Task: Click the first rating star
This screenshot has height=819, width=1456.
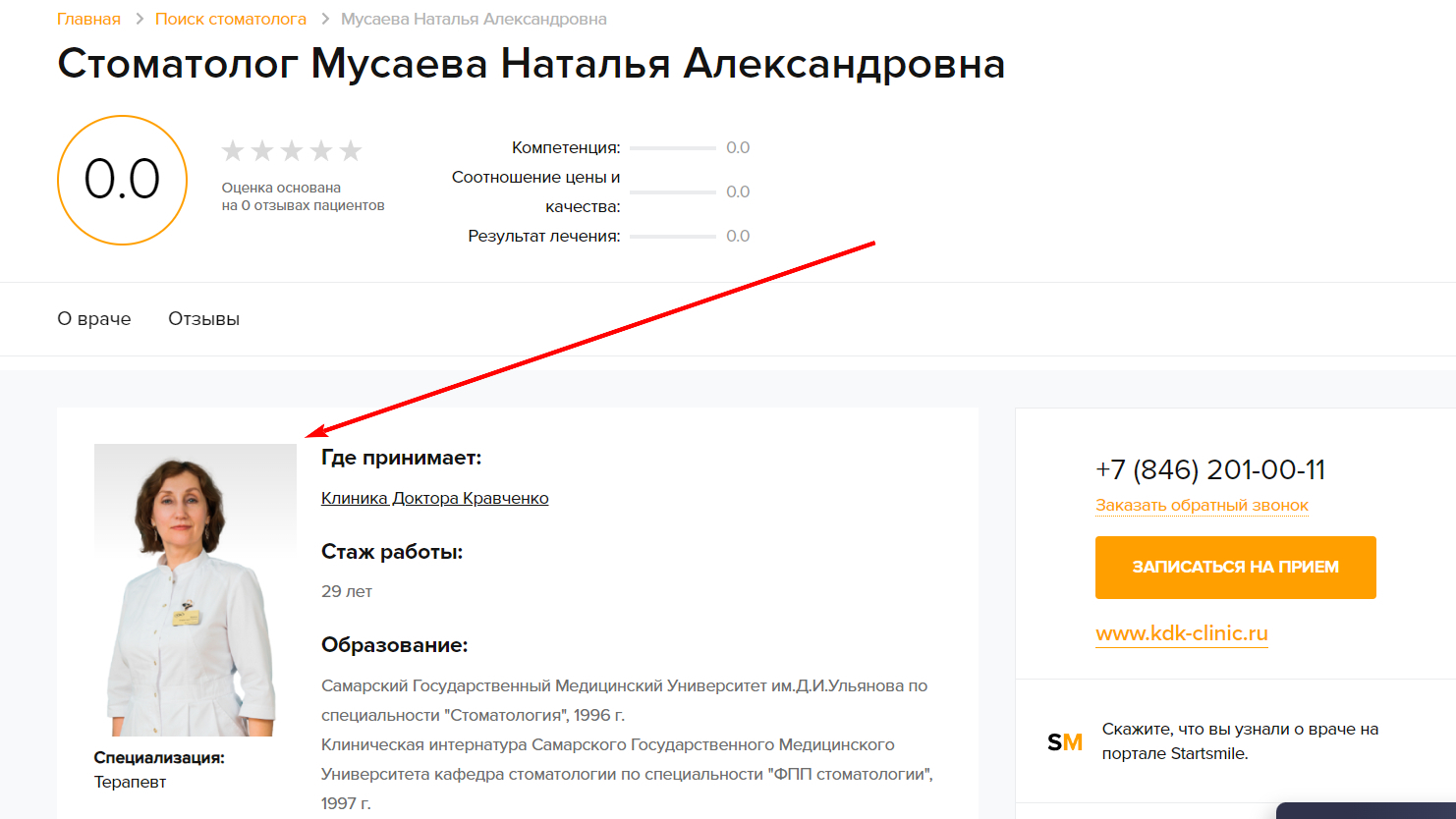Action: click(233, 150)
